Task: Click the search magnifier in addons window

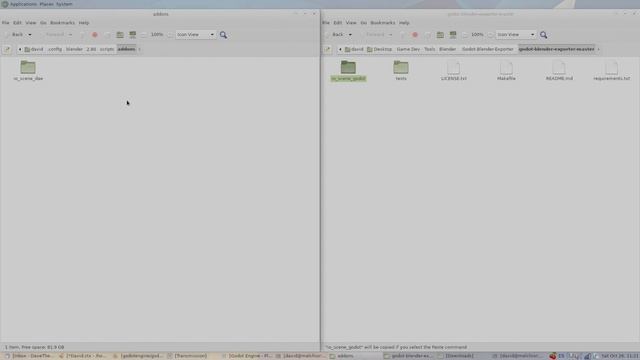Action: (x=223, y=35)
